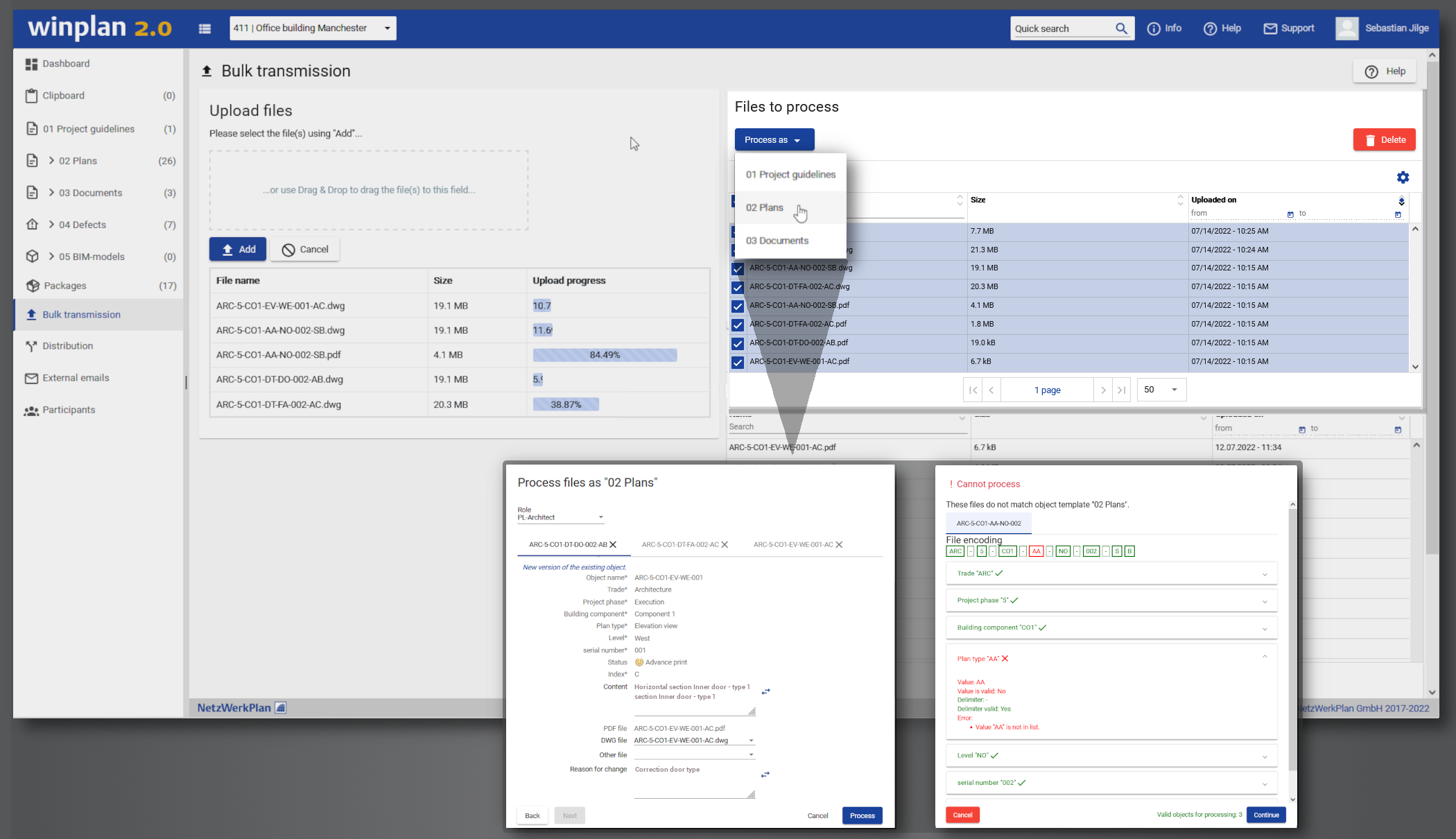Close the ARC-5-CO1-DT-DO-002-AB tab
This screenshot has width=1456, height=839.
click(x=613, y=545)
